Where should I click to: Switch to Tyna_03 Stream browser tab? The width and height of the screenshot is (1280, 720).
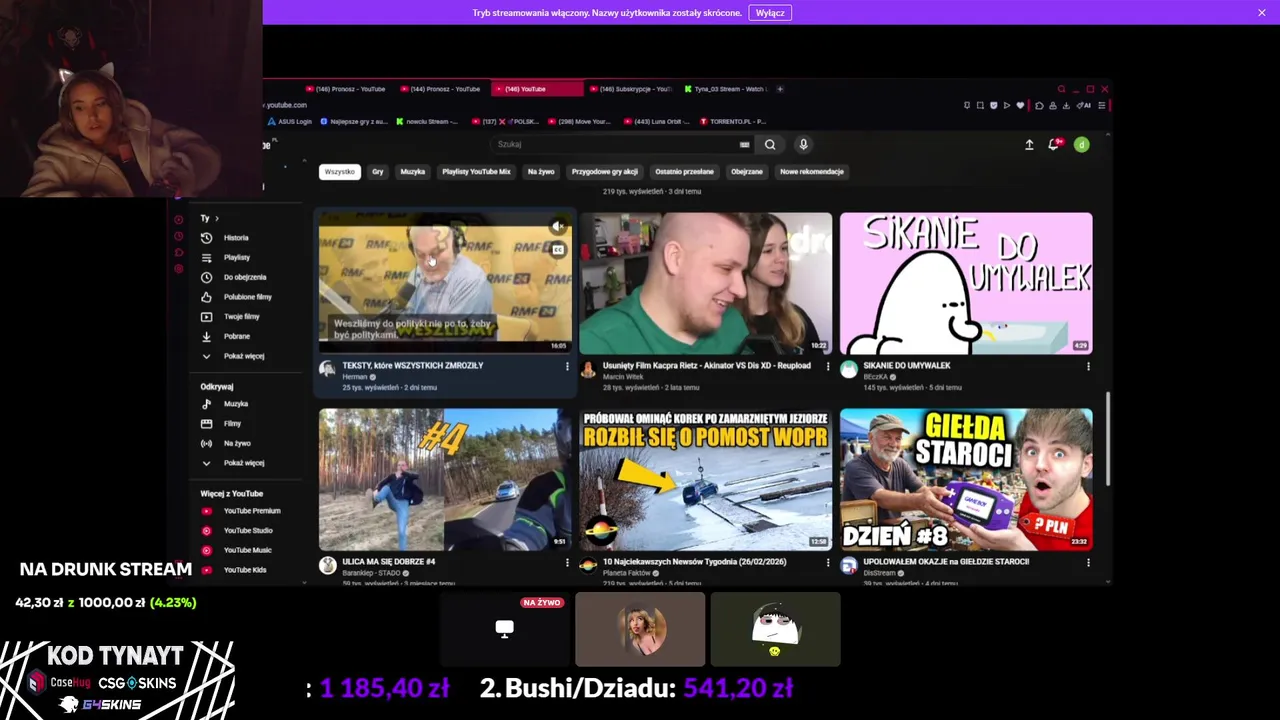tap(725, 89)
